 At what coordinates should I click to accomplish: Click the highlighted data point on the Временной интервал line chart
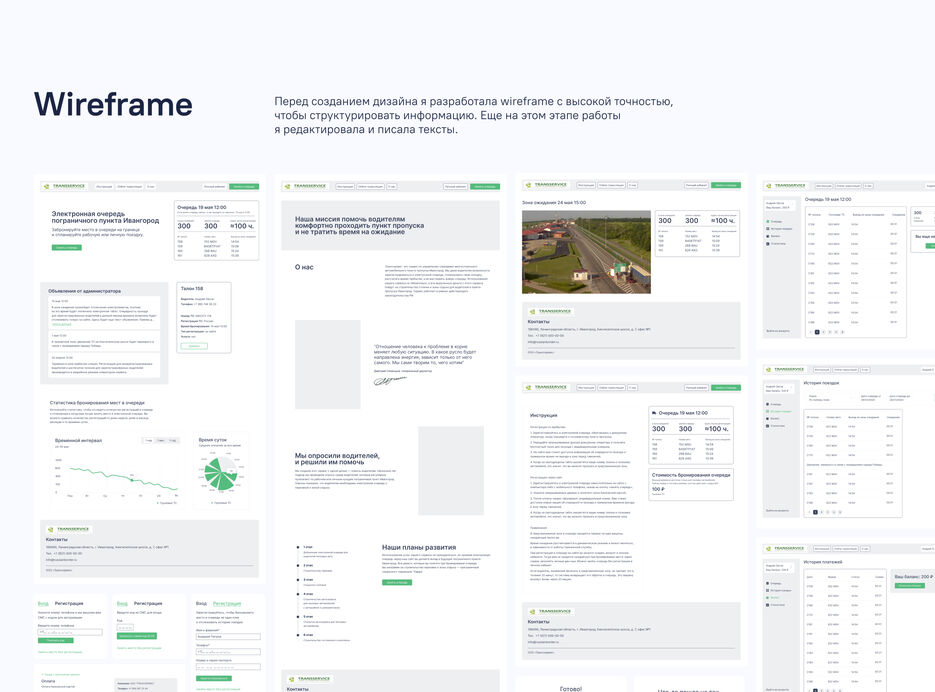pyautogui.click(x=132, y=479)
